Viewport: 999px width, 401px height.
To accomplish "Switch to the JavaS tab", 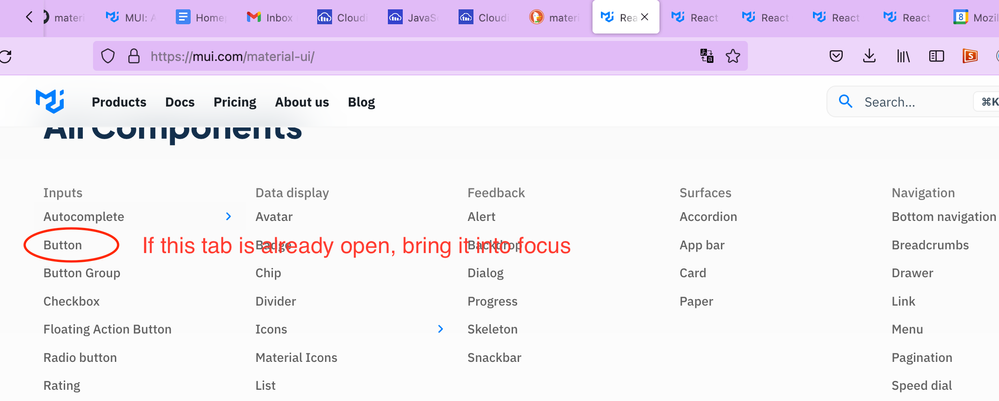I will [x=412, y=17].
